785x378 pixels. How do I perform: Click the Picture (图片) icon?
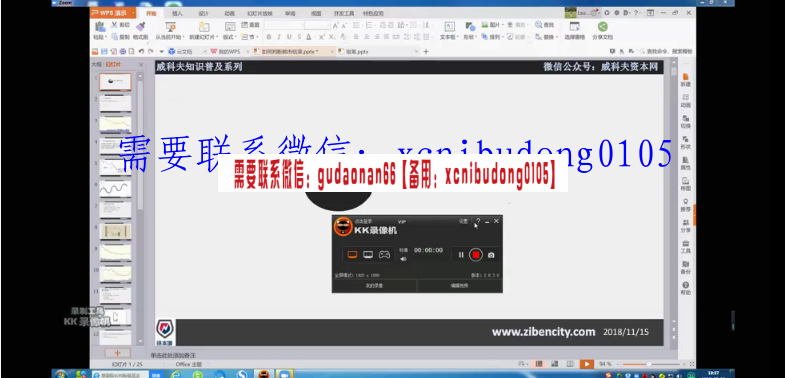click(485, 25)
